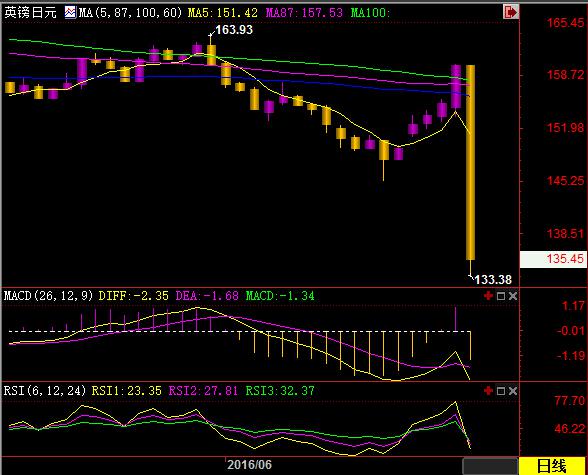Close the MACD indicator panel
588x475 pixels.
pyautogui.click(x=513, y=296)
